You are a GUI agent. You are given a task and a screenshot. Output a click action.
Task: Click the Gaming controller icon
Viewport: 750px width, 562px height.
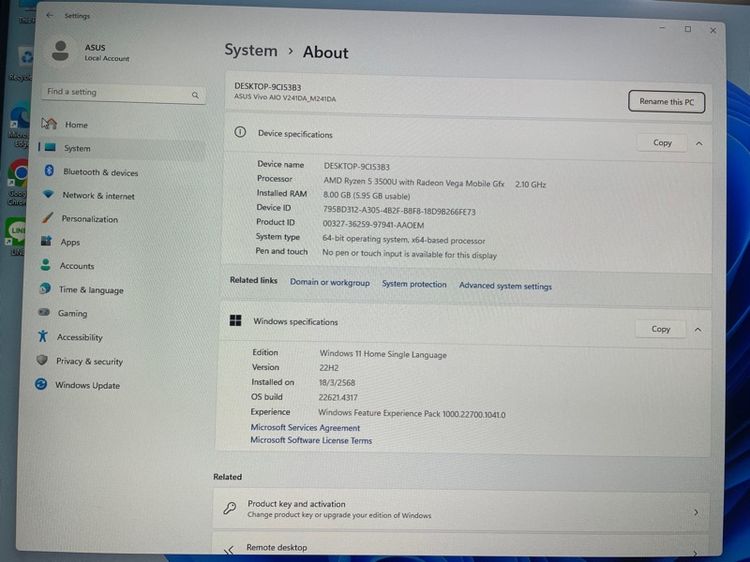point(44,312)
